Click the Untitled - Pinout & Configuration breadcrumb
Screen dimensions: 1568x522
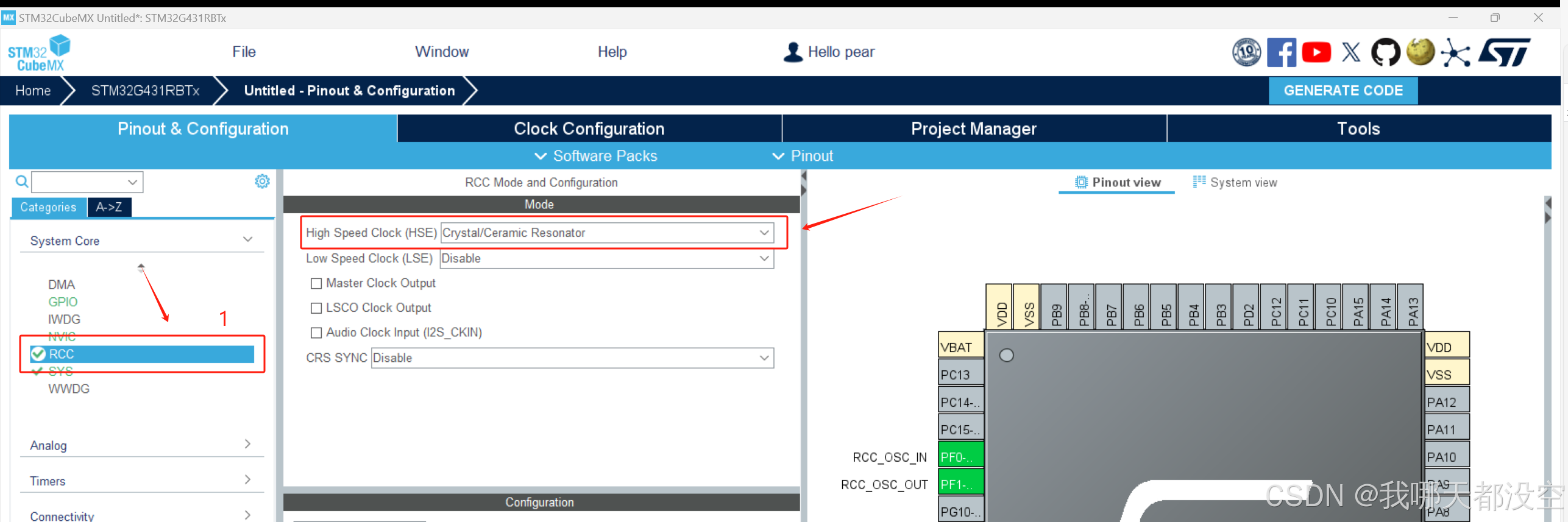click(x=349, y=91)
